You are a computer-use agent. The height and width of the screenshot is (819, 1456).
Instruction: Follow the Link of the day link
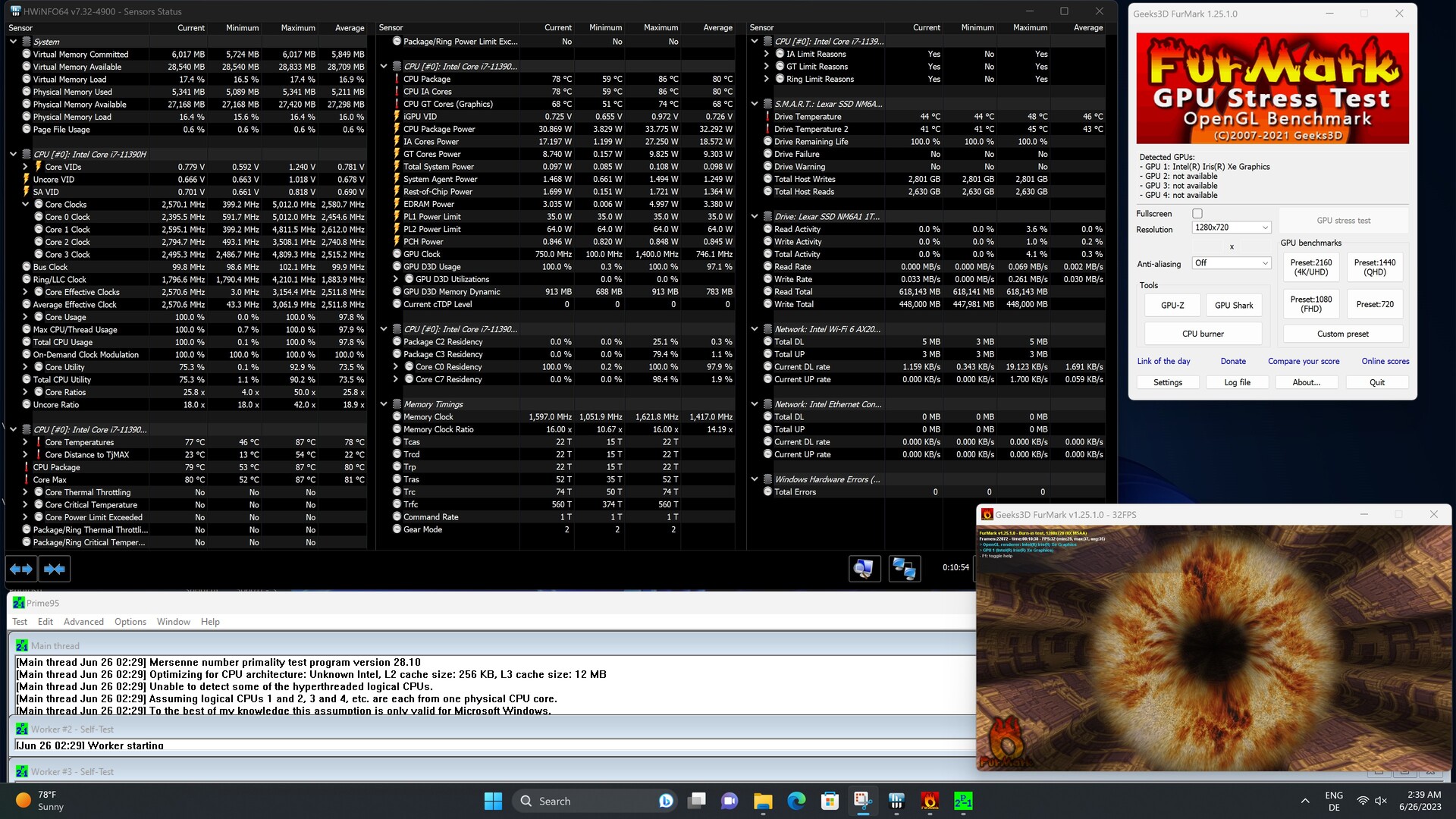1163,362
